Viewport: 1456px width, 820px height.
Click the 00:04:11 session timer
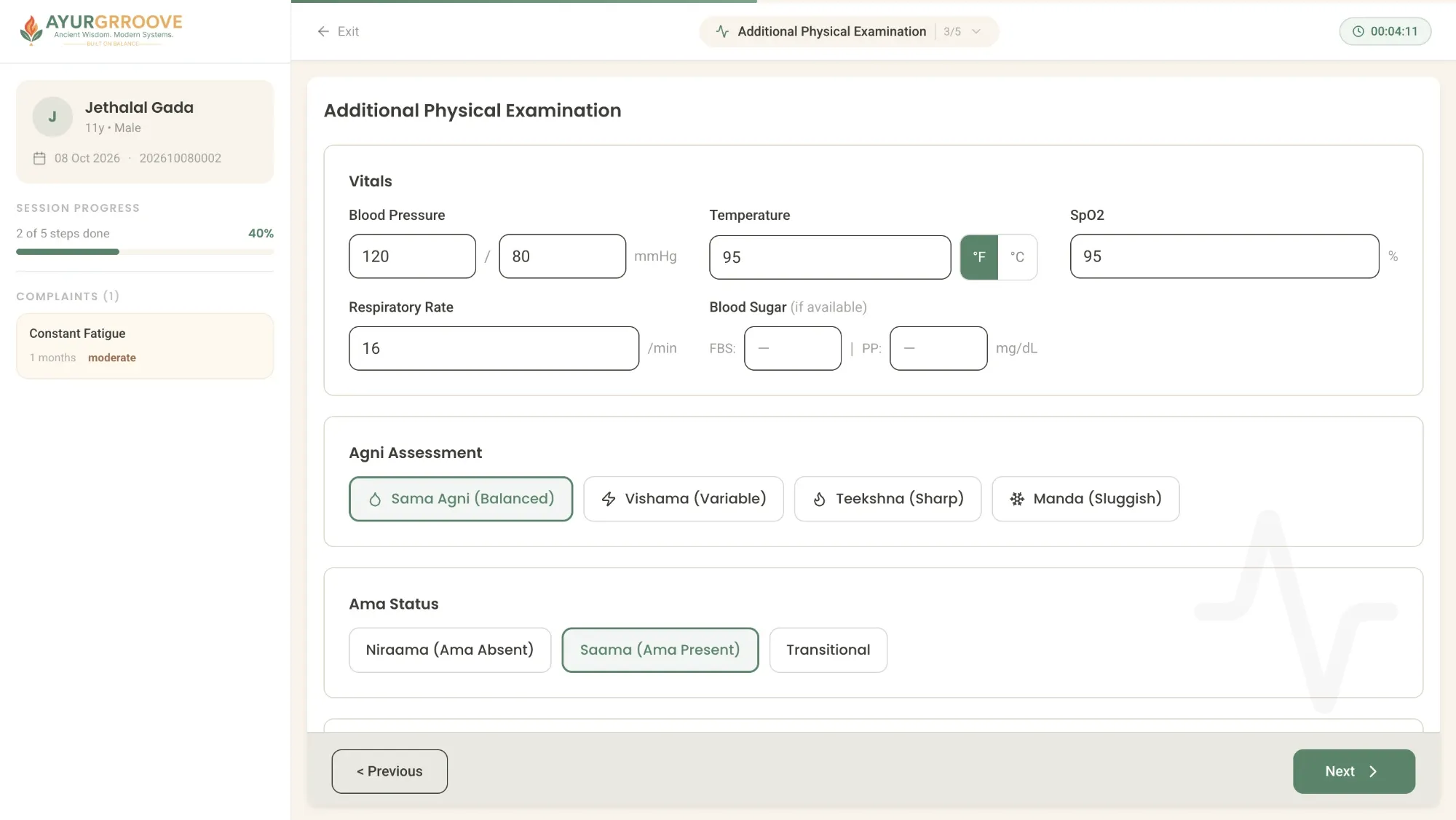(1385, 31)
